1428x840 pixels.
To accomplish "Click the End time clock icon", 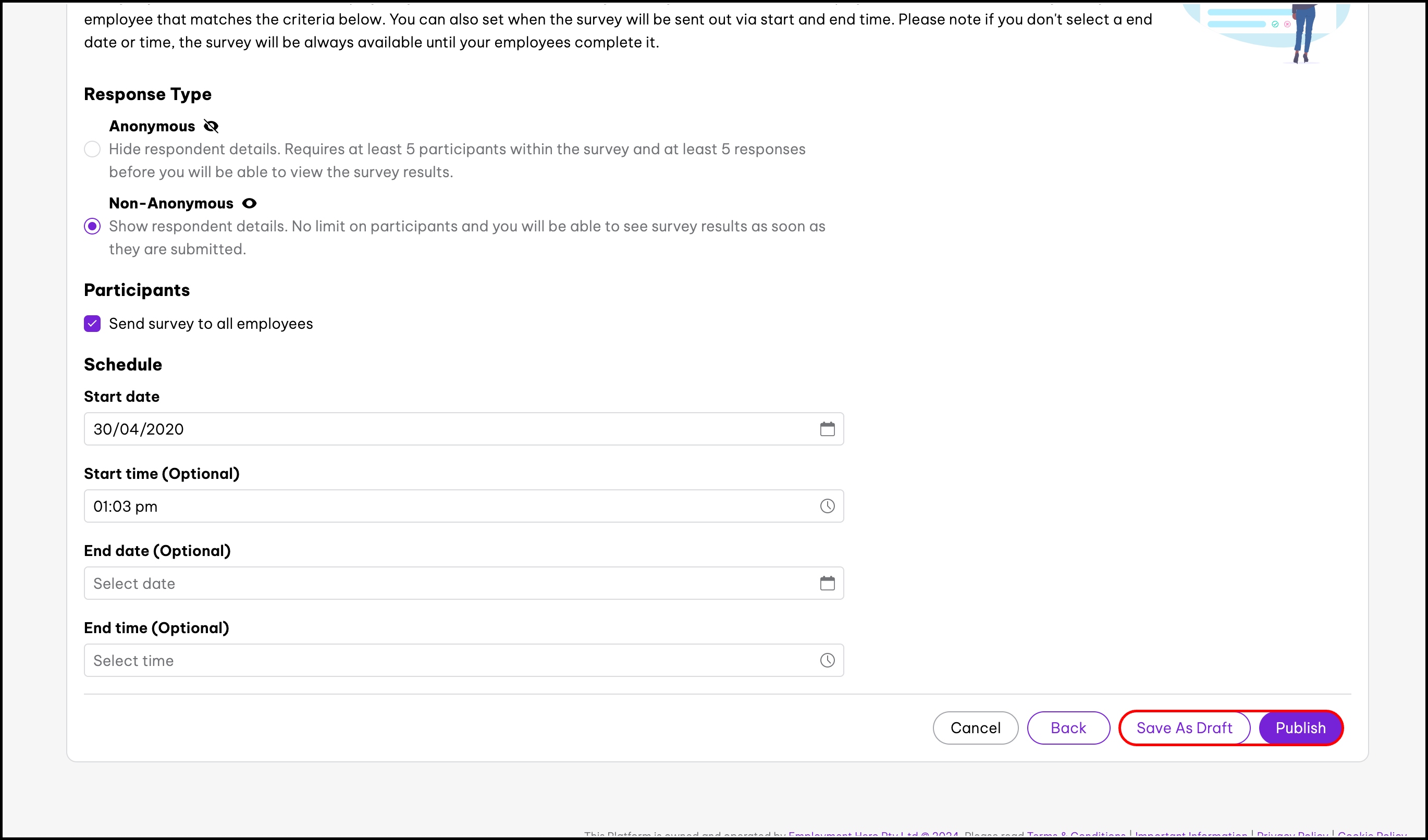I will point(827,660).
